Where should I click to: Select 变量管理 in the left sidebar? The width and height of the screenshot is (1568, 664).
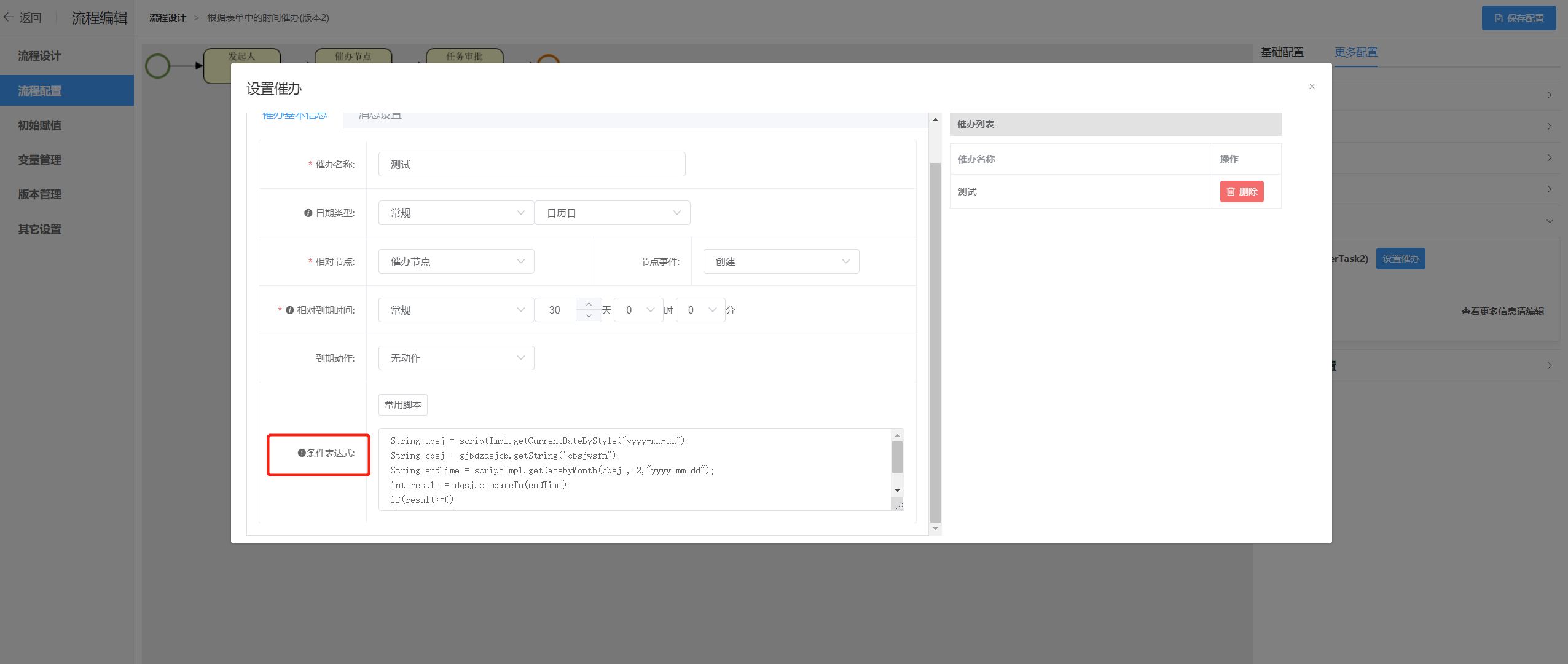[x=39, y=160]
